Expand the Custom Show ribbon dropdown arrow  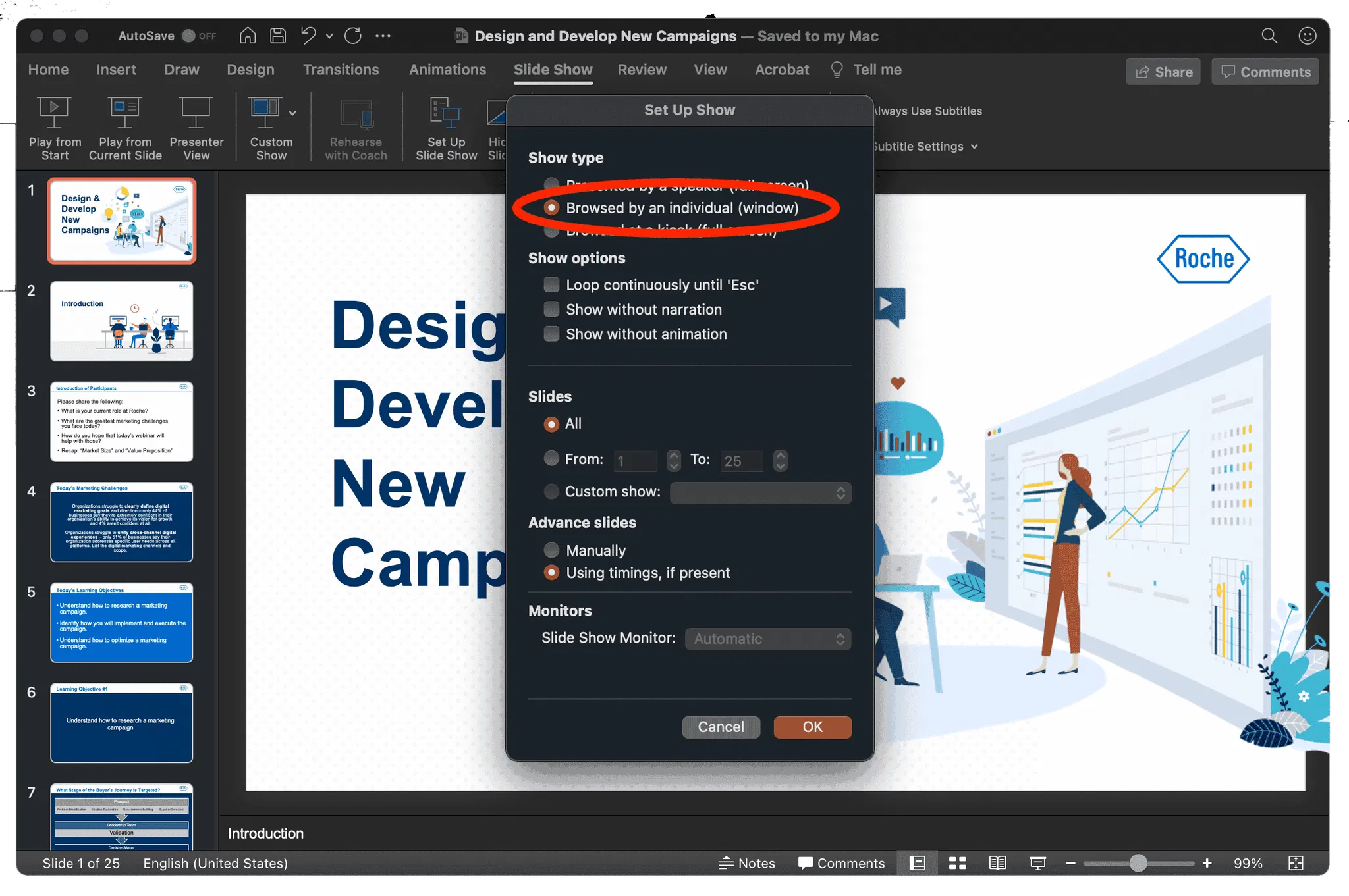point(292,113)
